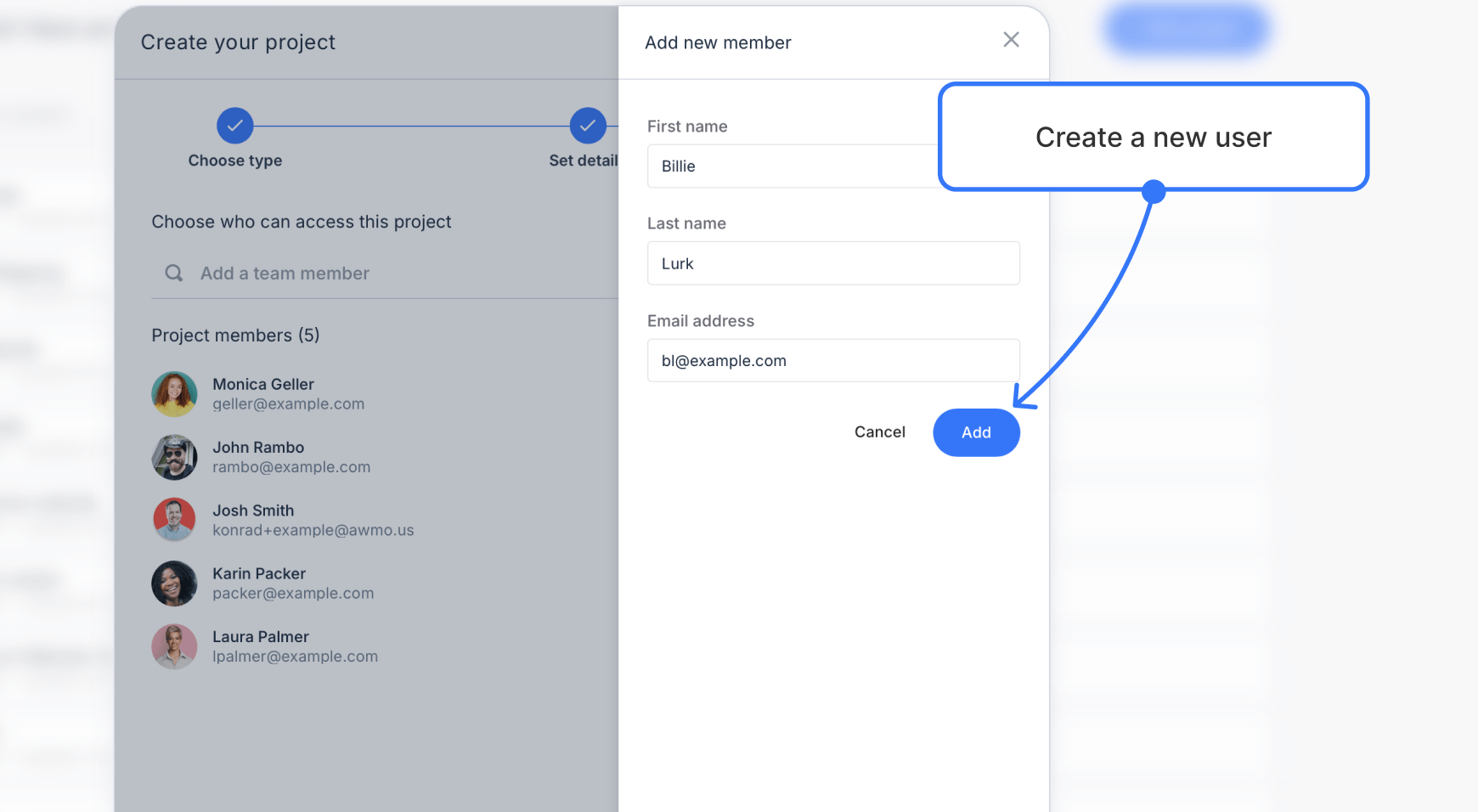Click the Email address field with bl@example.com
The image size is (1478, 812).
tap(832, 360)
